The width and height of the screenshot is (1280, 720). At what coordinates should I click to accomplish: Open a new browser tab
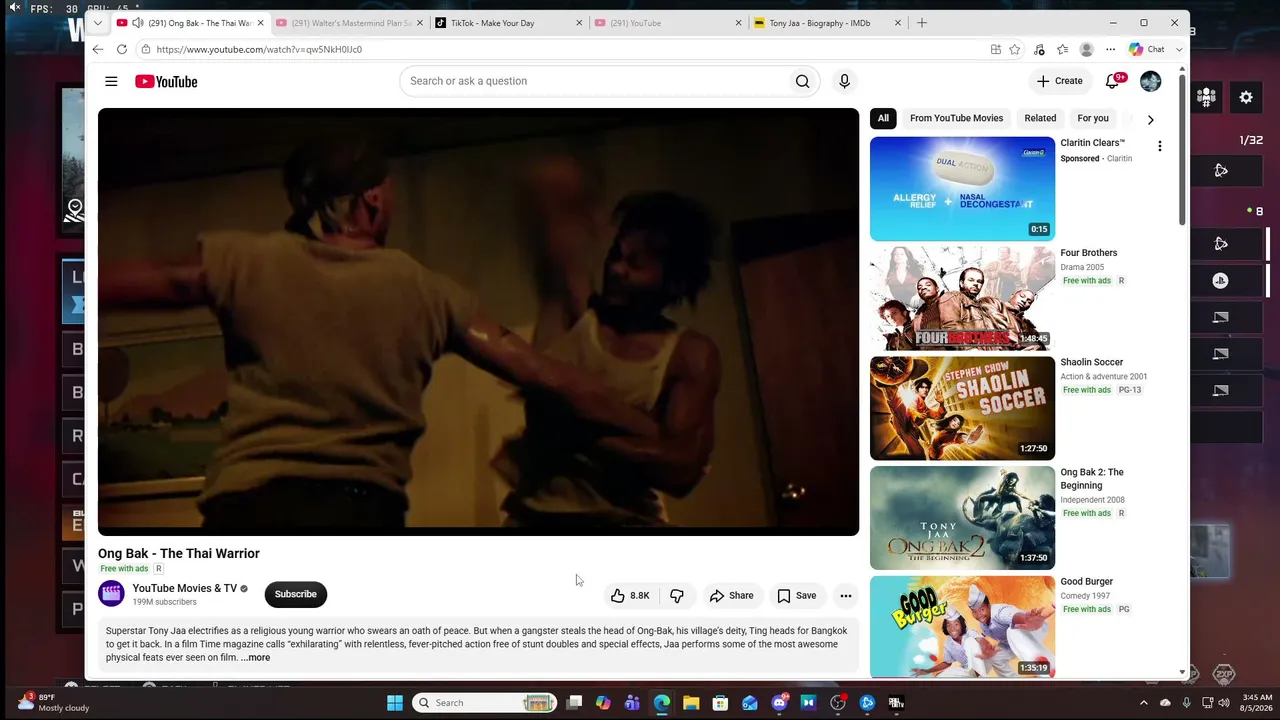(x=922, y=23)
